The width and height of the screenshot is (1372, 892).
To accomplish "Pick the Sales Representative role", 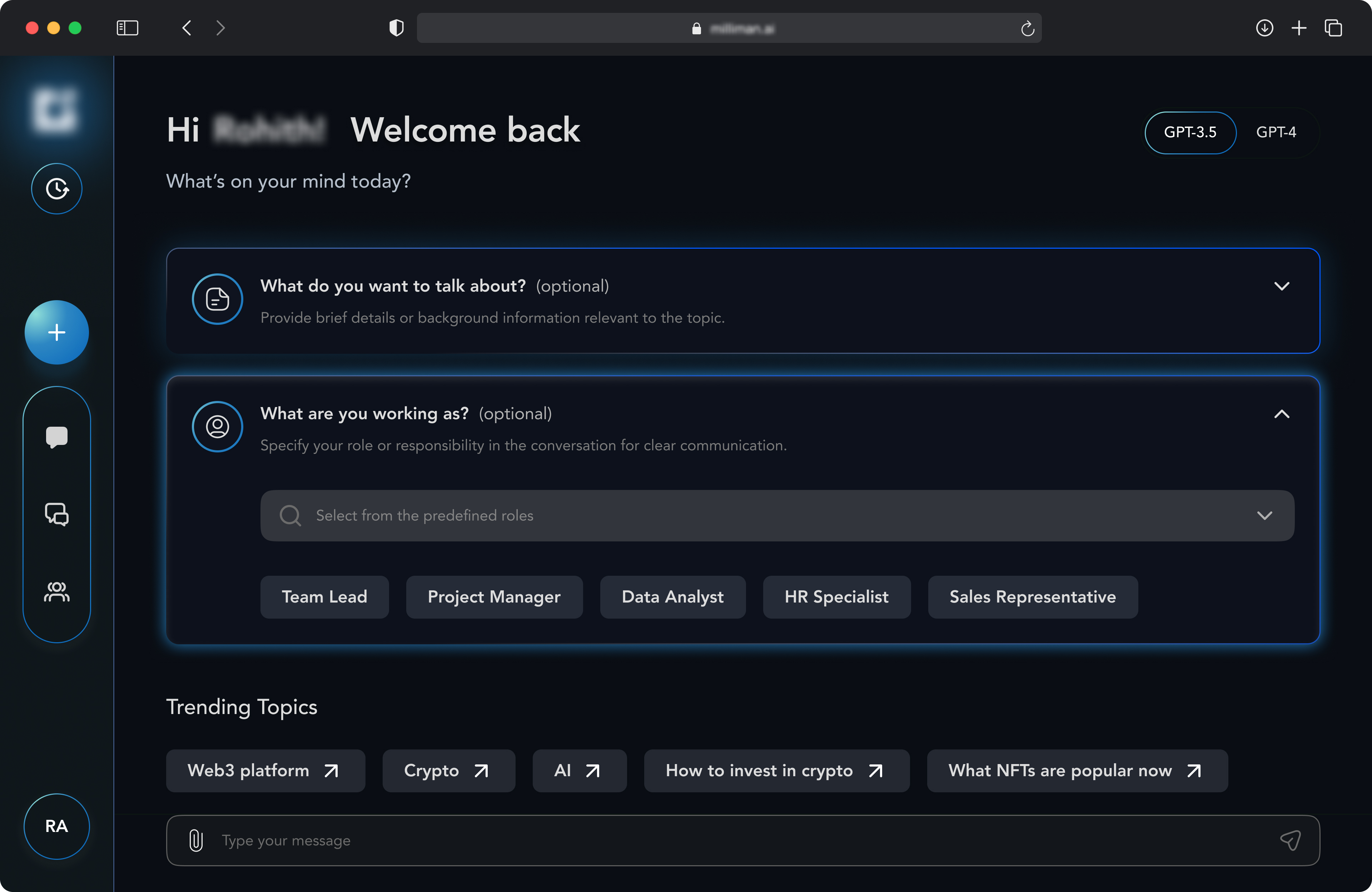I will point(1033,597).
